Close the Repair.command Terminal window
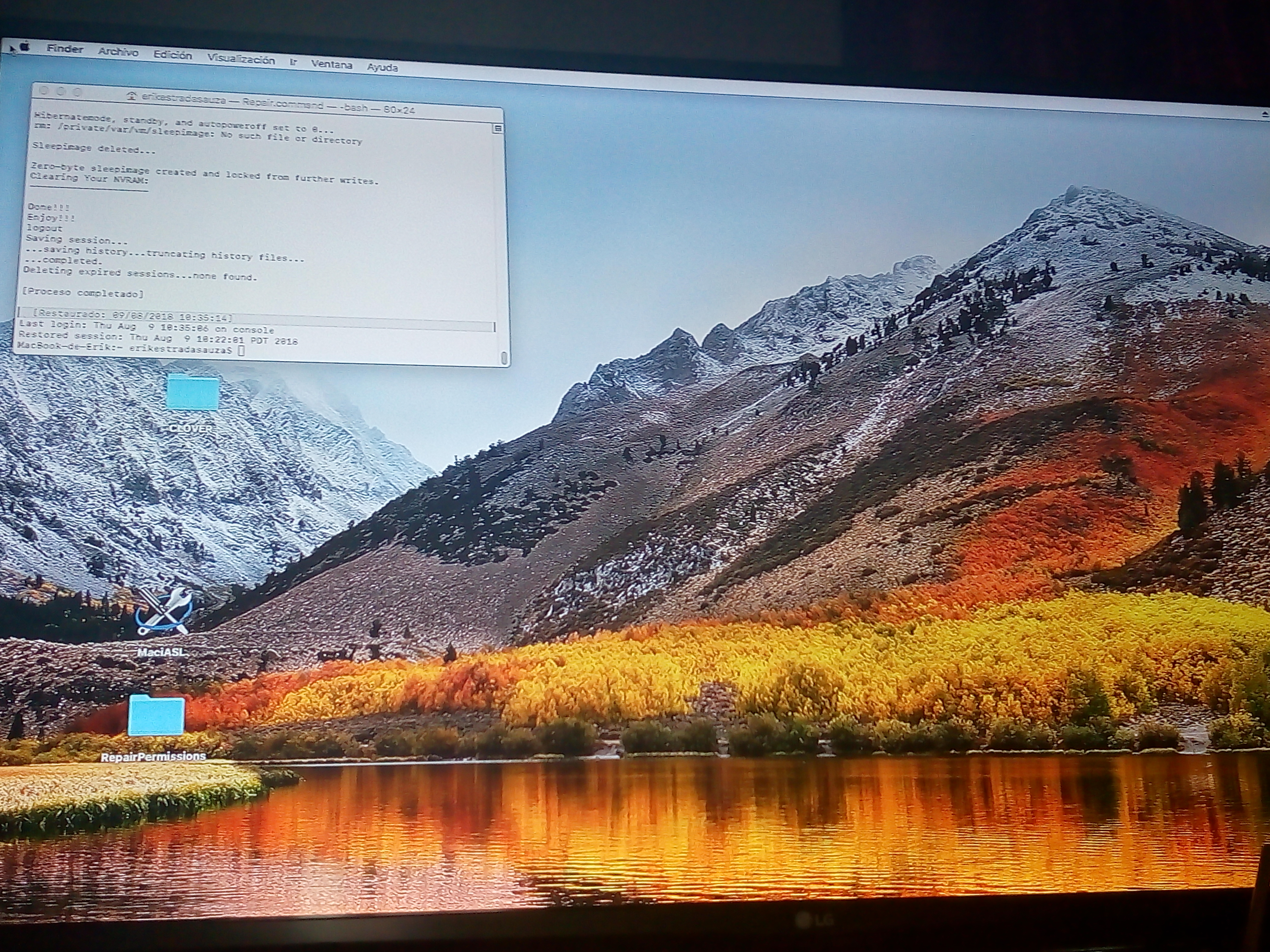Screen dimensions: 1270x952 pyautogui.click(x=44, y=91)
